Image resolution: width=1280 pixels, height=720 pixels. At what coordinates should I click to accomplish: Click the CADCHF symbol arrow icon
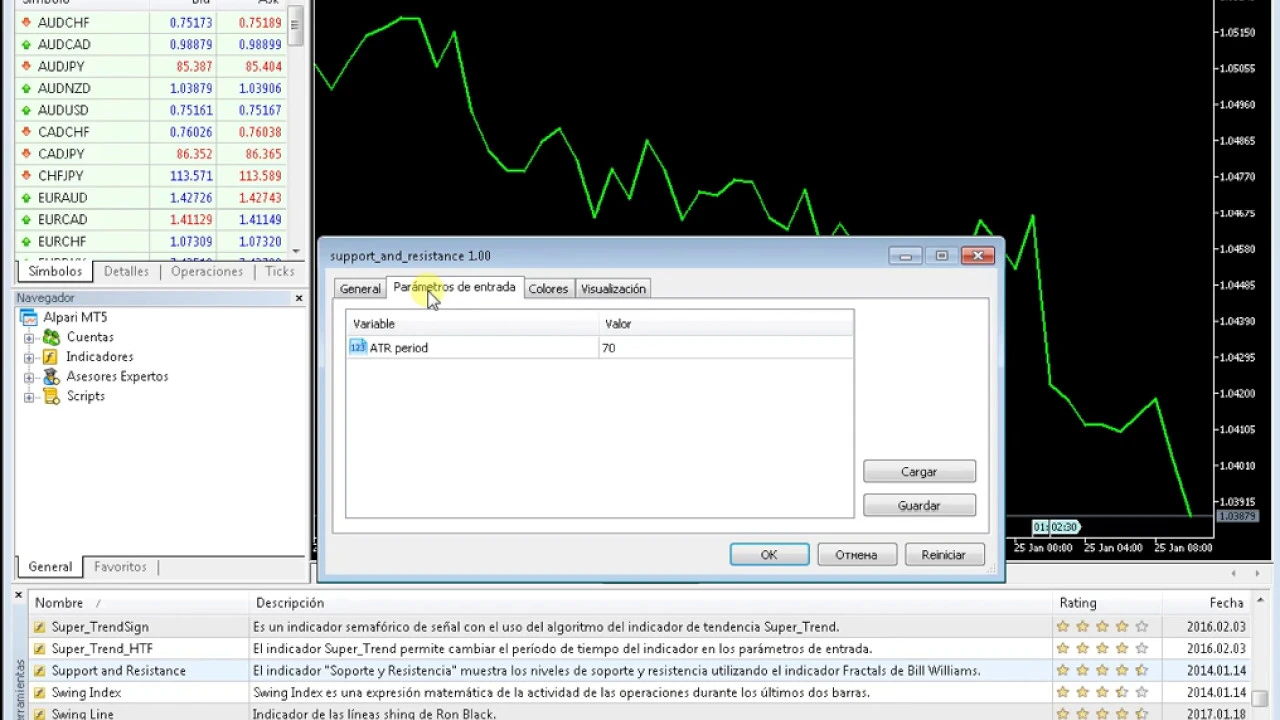[x=26, y=132]
